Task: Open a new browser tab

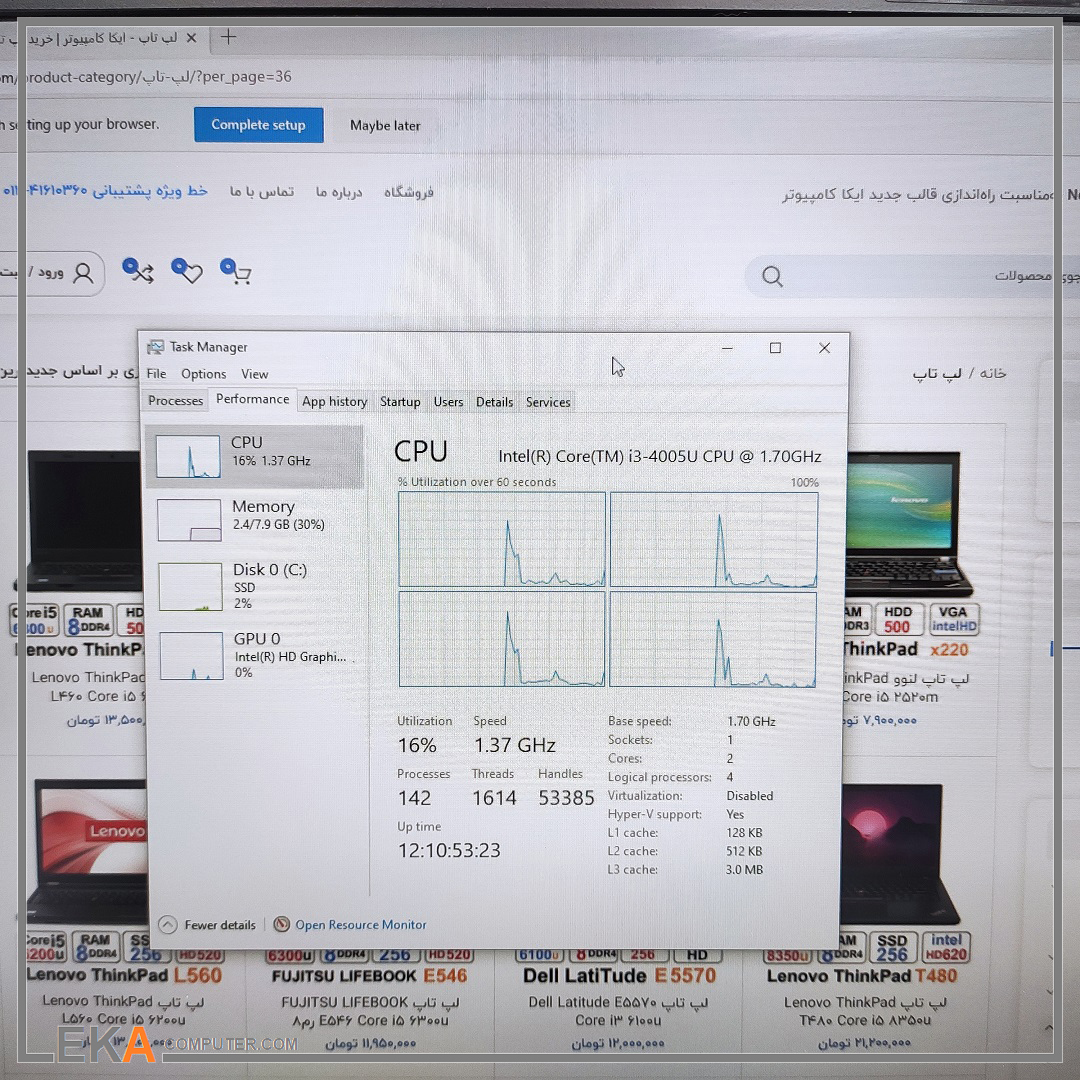Action: click(228, 37)
